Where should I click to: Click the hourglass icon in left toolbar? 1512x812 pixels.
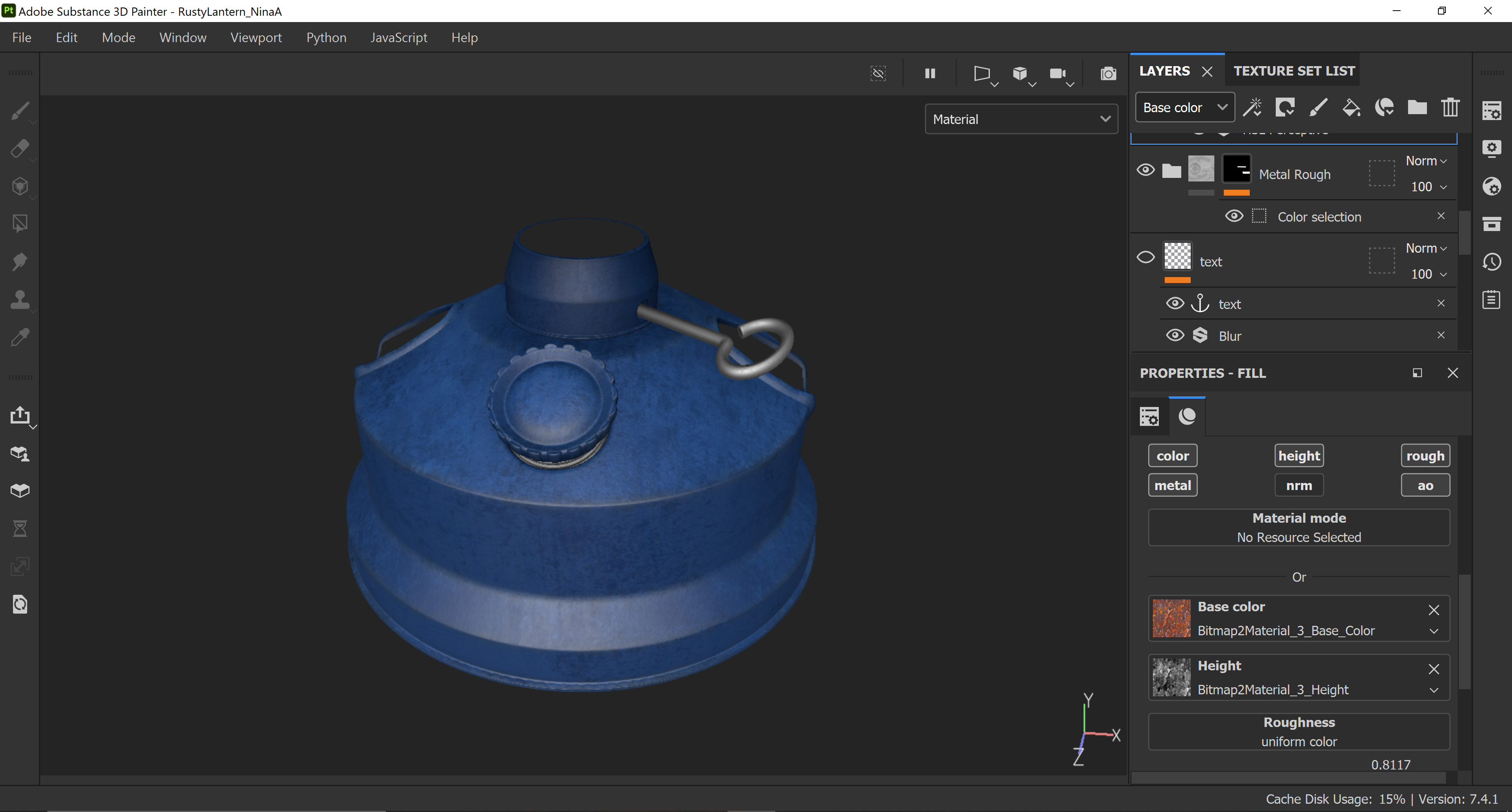20,529
